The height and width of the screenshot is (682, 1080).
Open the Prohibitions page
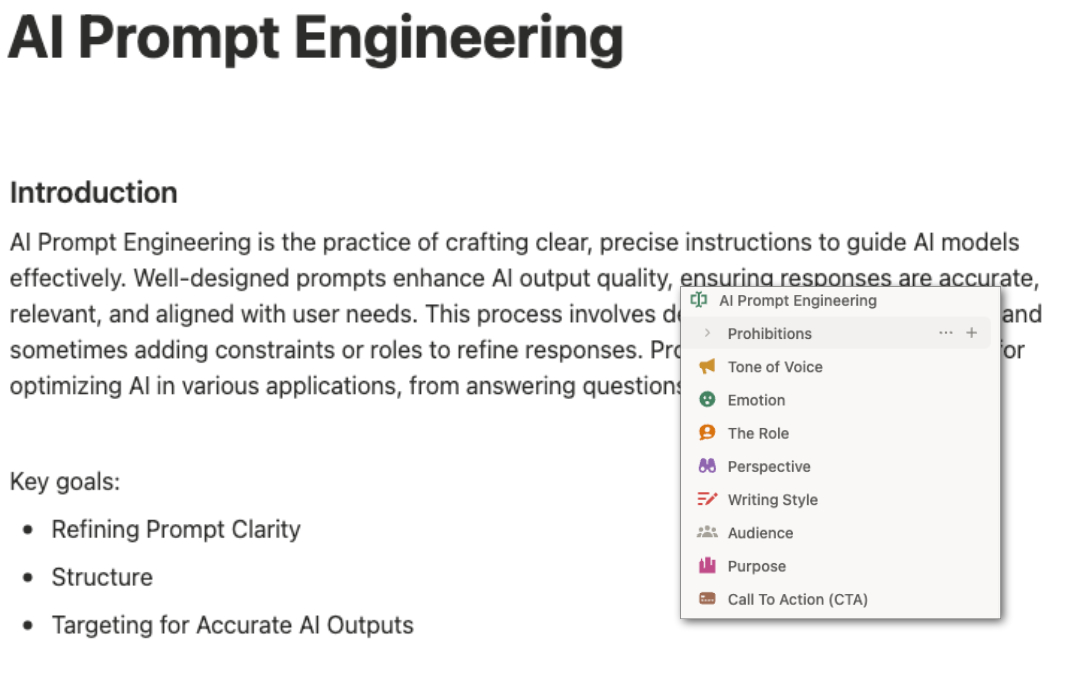coord(769,334)
